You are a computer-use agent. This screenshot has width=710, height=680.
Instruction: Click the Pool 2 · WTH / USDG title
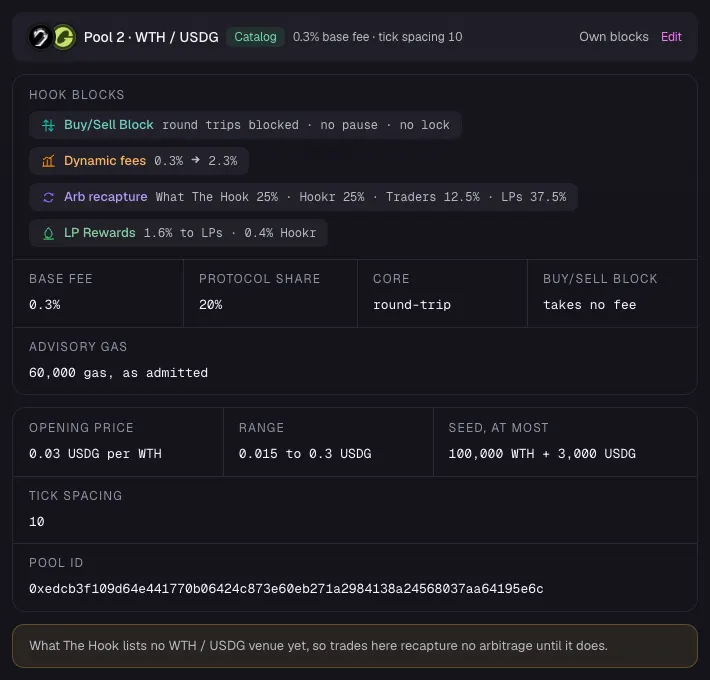(151, 37)
